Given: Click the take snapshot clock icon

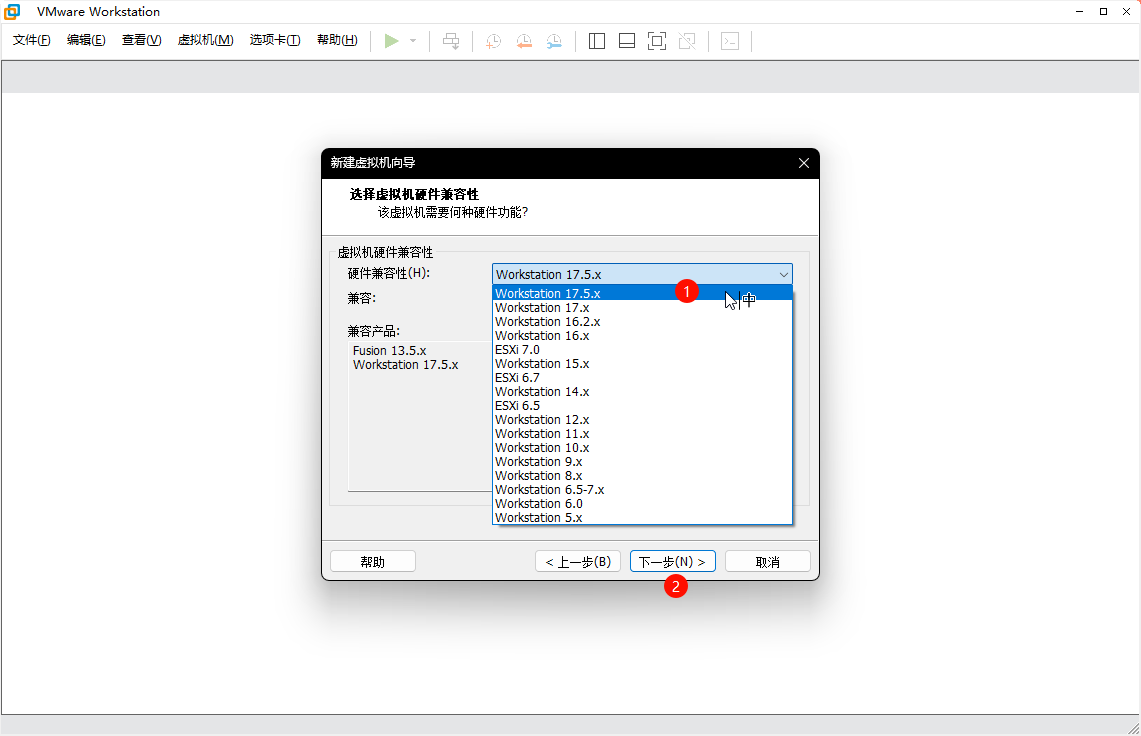Looking at the screenshot, I should [493, 41].
